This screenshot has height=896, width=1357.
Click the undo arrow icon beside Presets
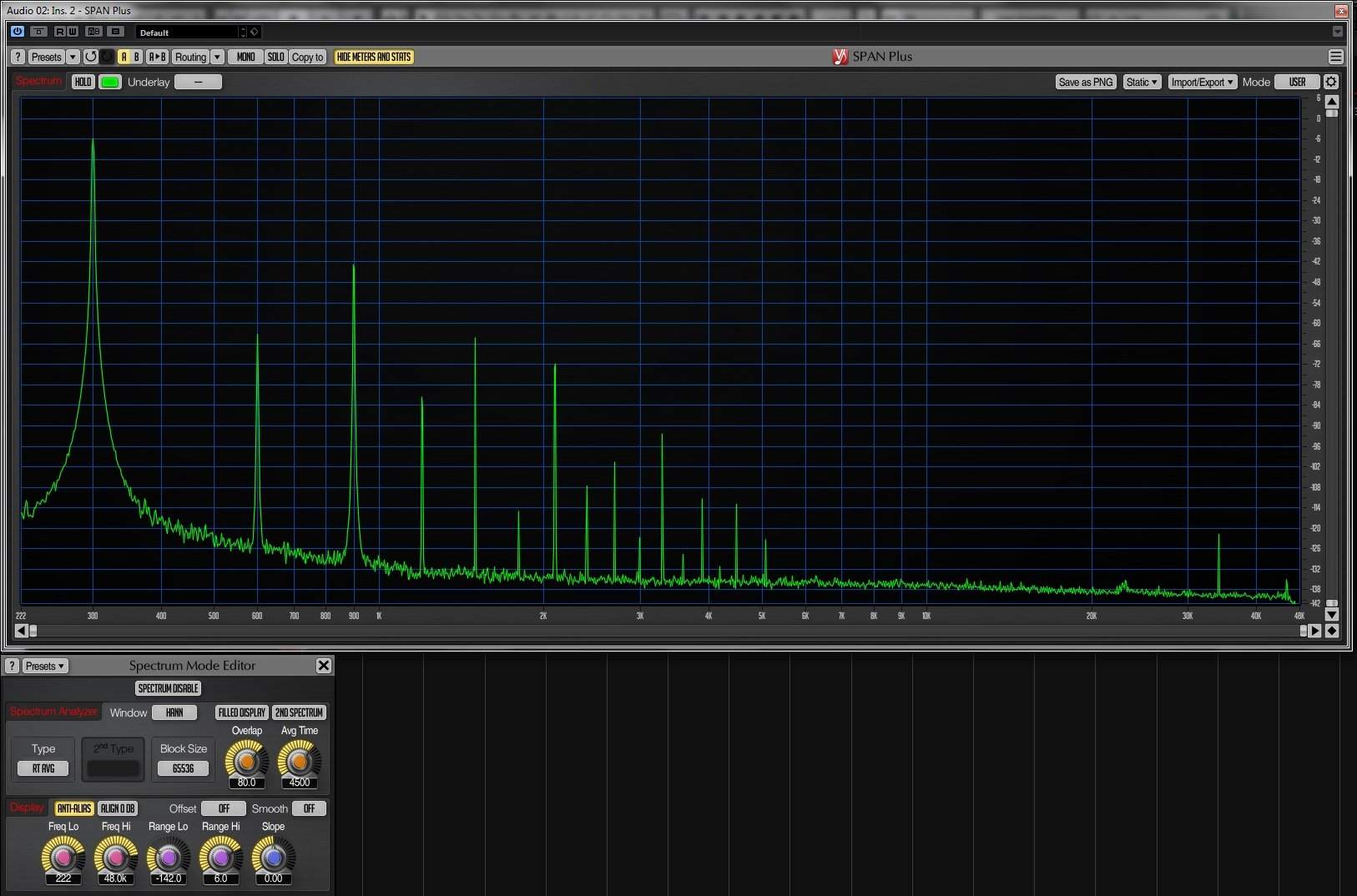[91, 57]
